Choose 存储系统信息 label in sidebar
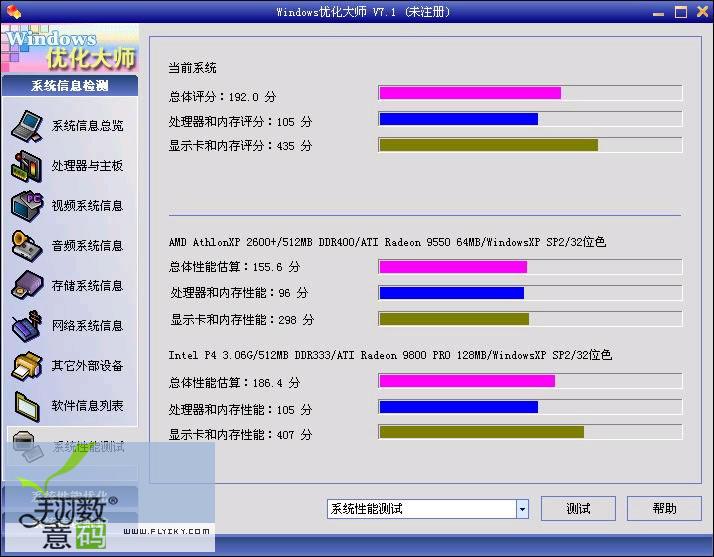The height and width of the screenshot is (557, 714). click(87, 286)
